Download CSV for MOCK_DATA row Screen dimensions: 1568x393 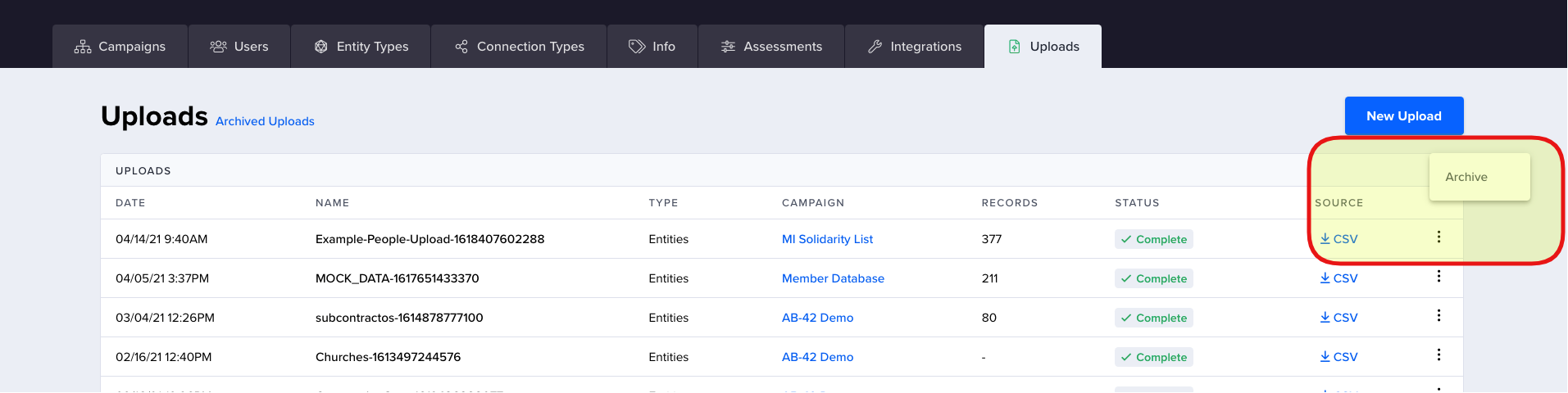pyautogui.click(x=1338, y=278)
